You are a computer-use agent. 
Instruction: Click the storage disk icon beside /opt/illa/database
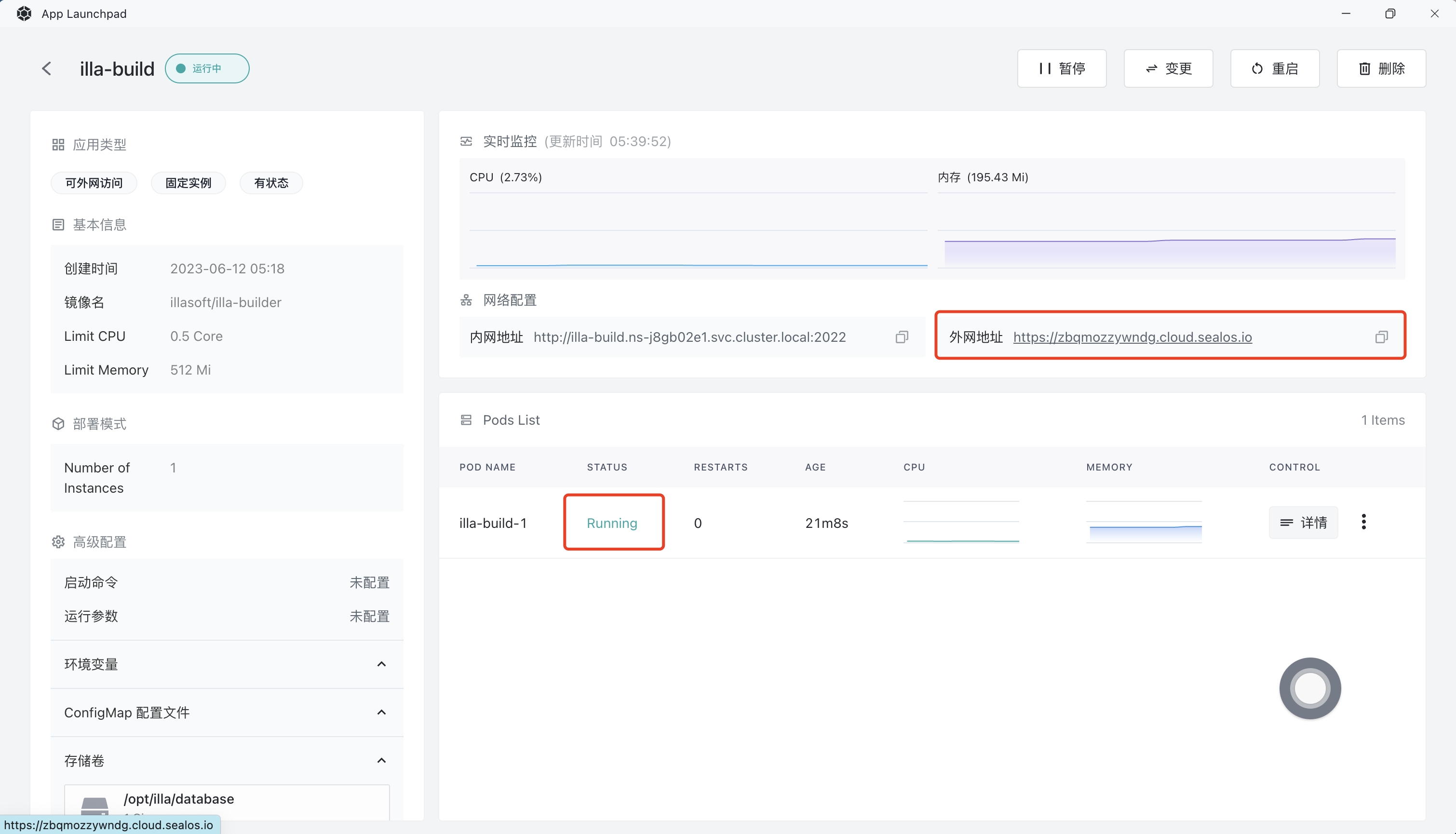click(x=94, y=807)
